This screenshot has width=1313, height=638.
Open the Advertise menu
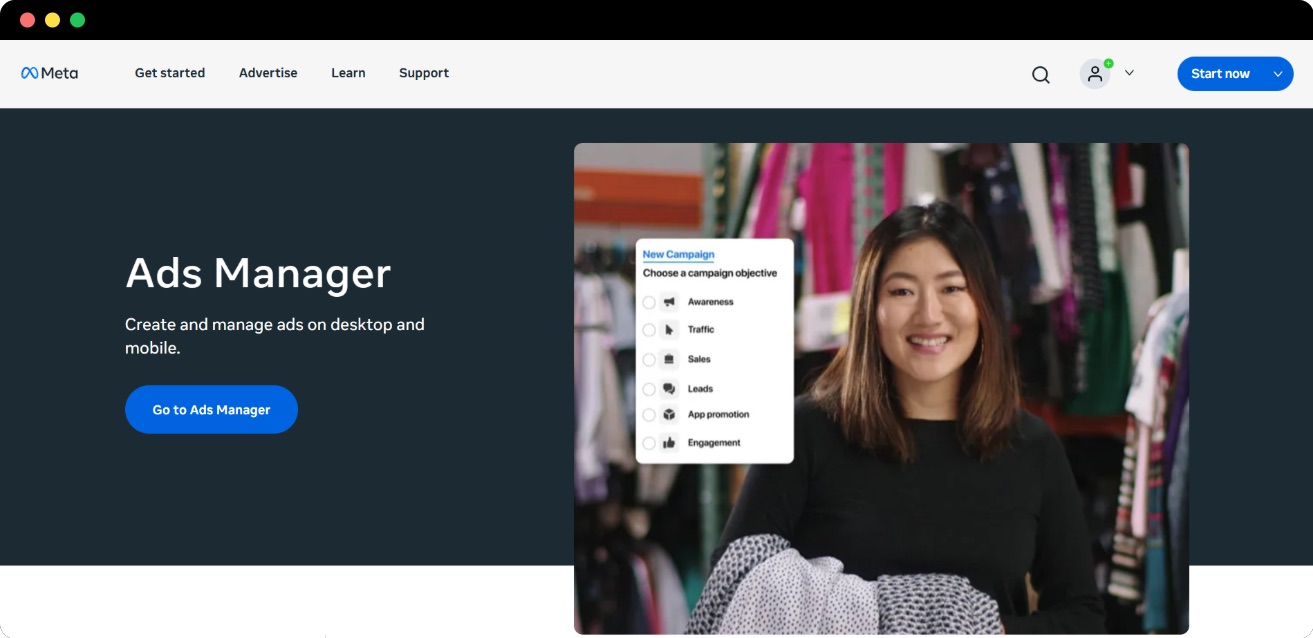coord(268,73)
